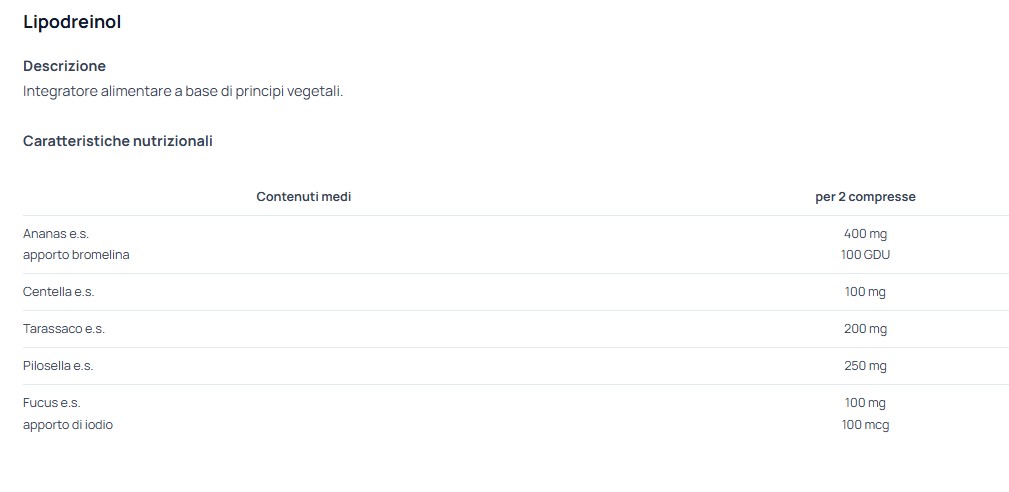Click the Lipodreinol product title
The height and width of the screenshot is (492, 1009).
coord(72,22)
